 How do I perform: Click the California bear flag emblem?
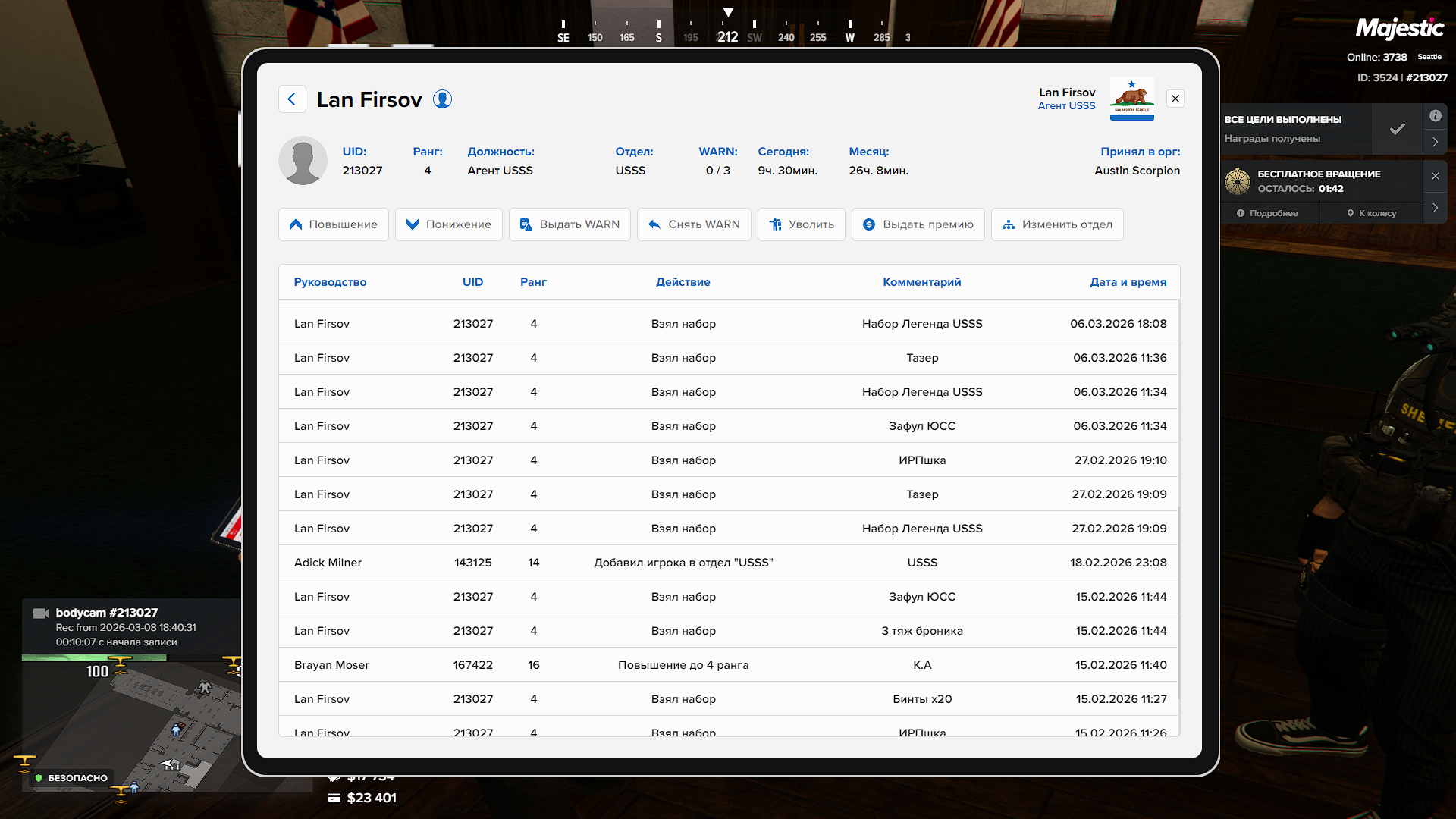coord(1131,99)
